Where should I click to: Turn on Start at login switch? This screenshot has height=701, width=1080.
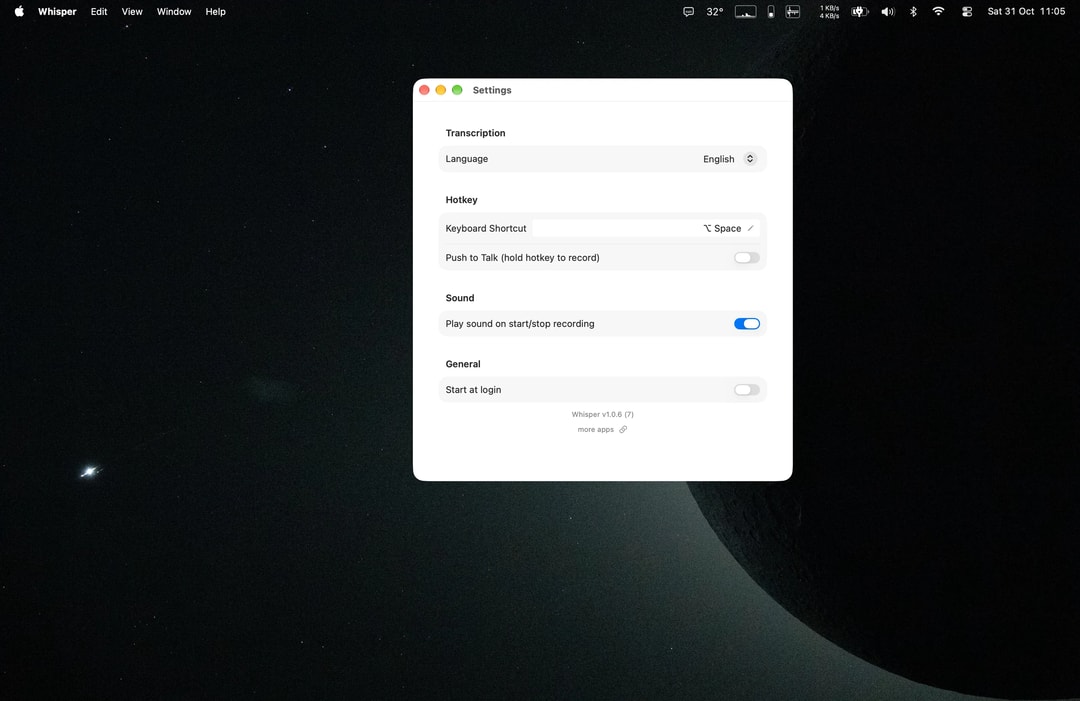click(747, 390)
